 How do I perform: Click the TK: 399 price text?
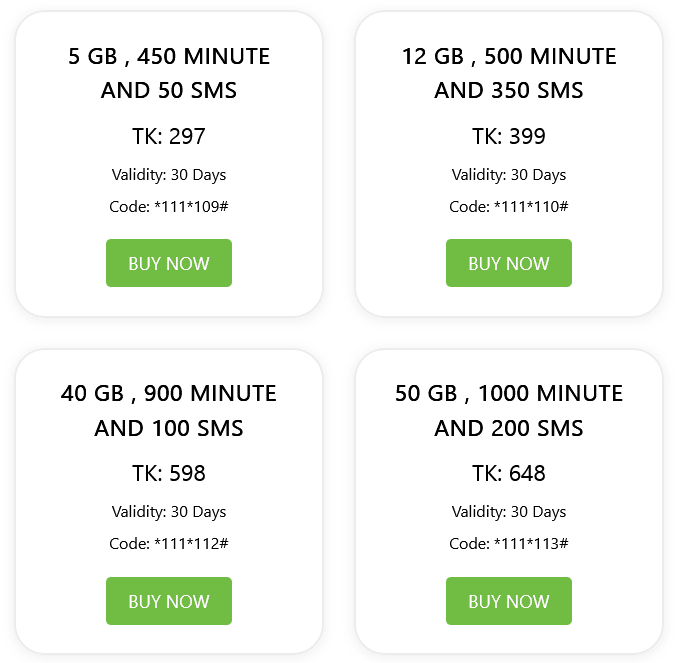509,136
